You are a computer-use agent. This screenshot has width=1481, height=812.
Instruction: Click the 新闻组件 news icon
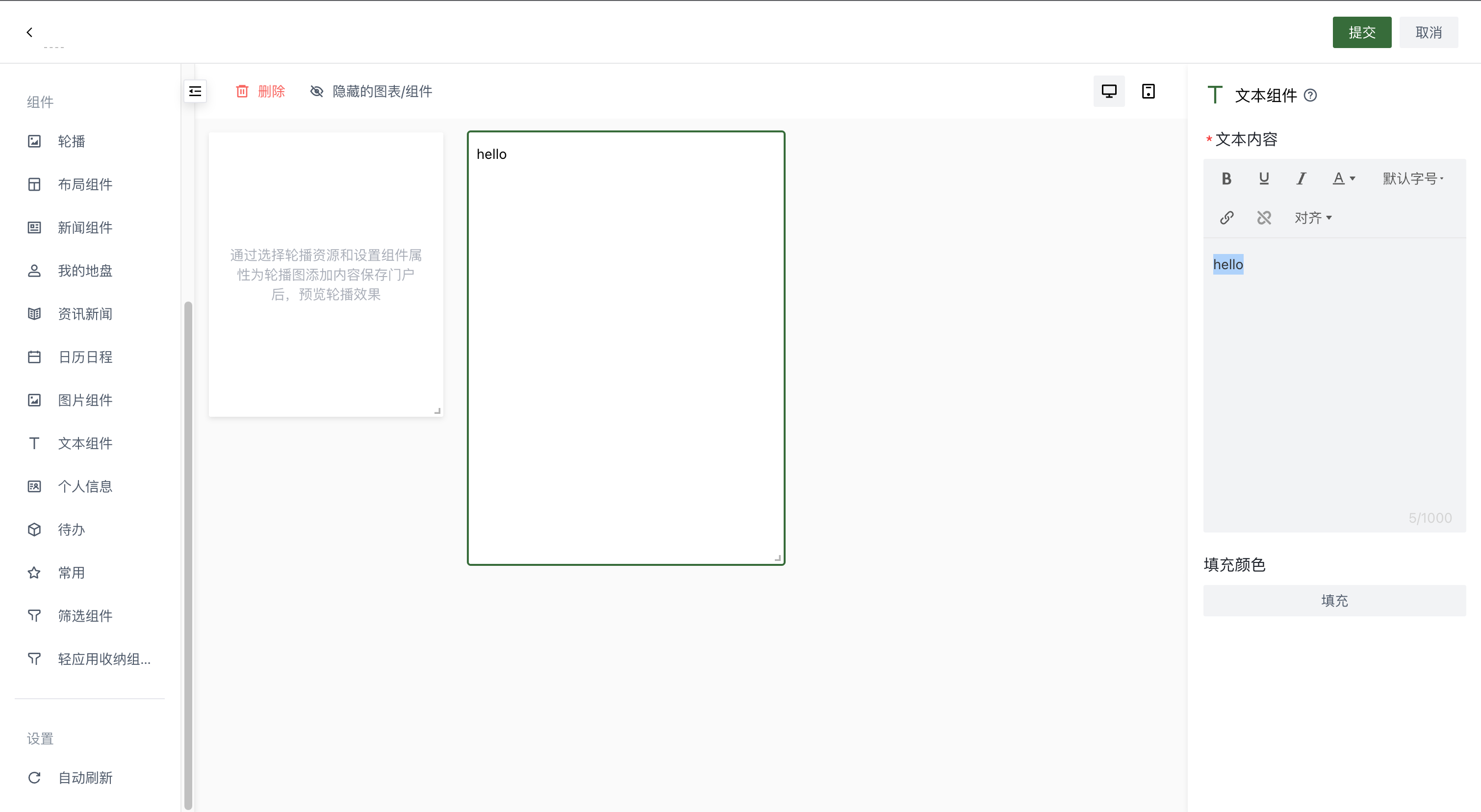click(x=34, y=228)
